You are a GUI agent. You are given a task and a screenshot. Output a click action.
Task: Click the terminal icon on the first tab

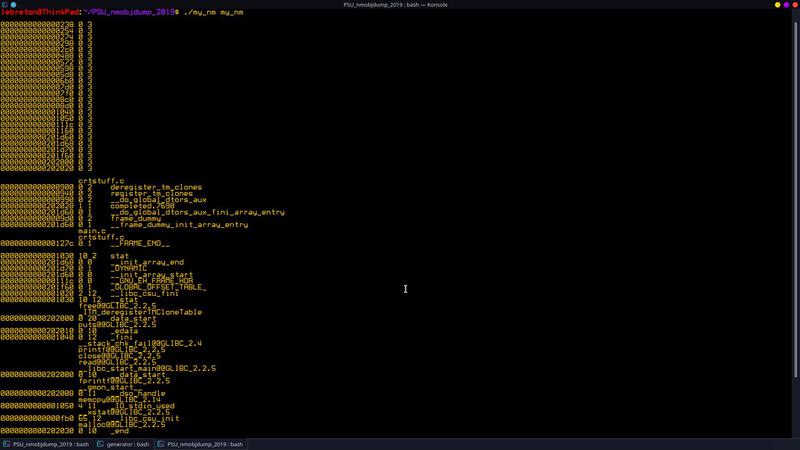click(7, 444)
